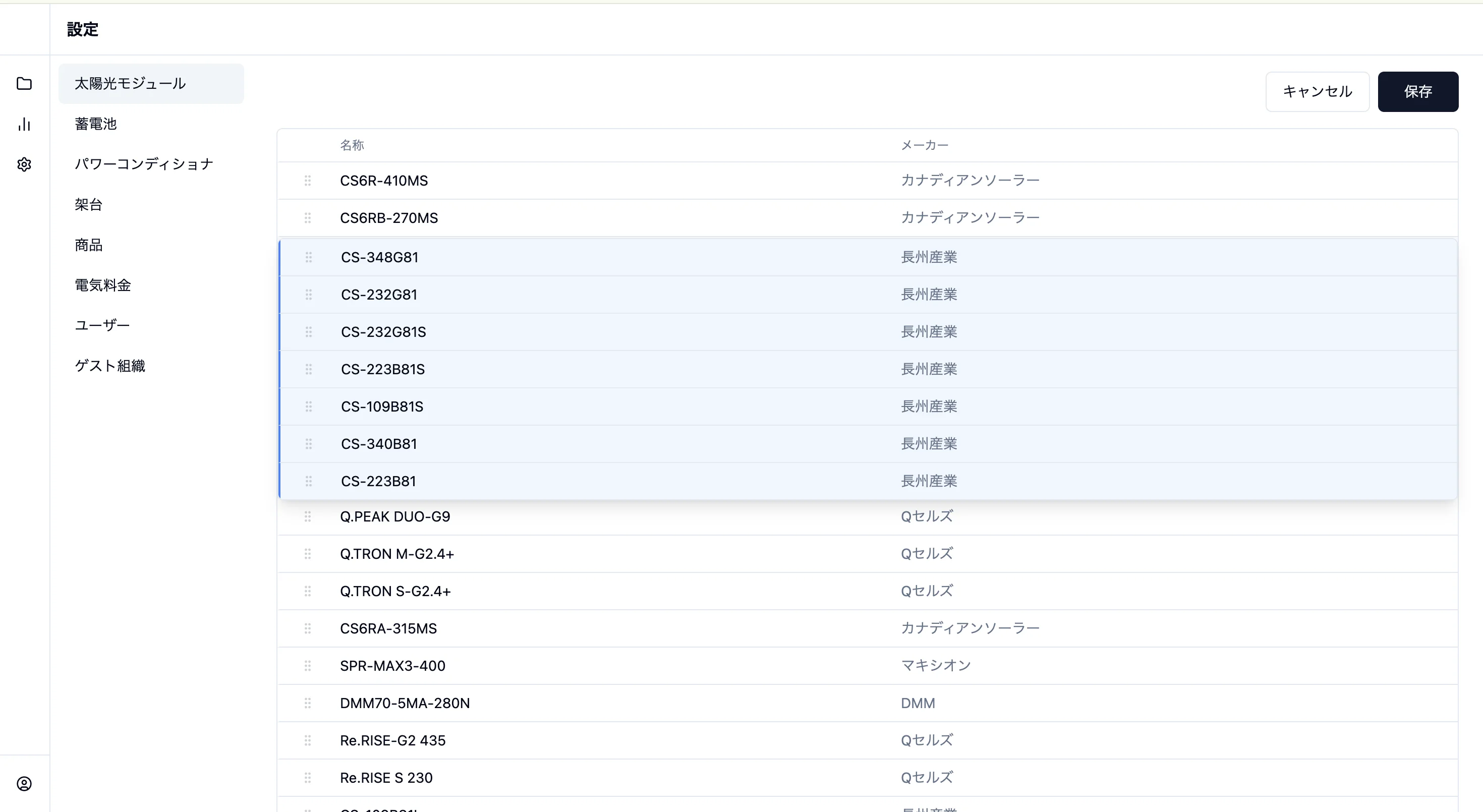Select the CS-223B81S module name
This screenshot has height=812, width=1483.
pyautogui.click(x=383, y=369)
